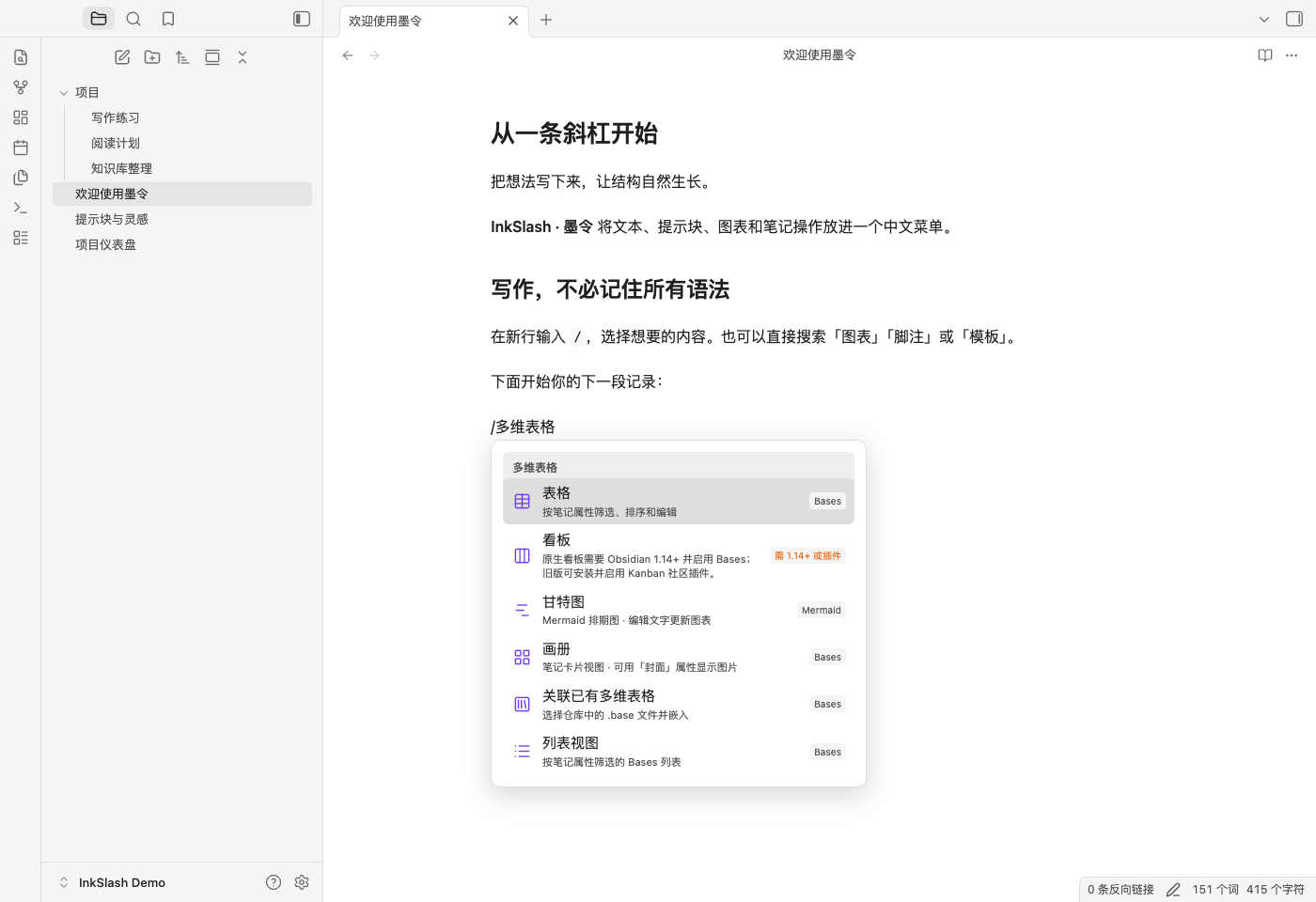Choose 表格 from the slash menu

coord(679,502)
